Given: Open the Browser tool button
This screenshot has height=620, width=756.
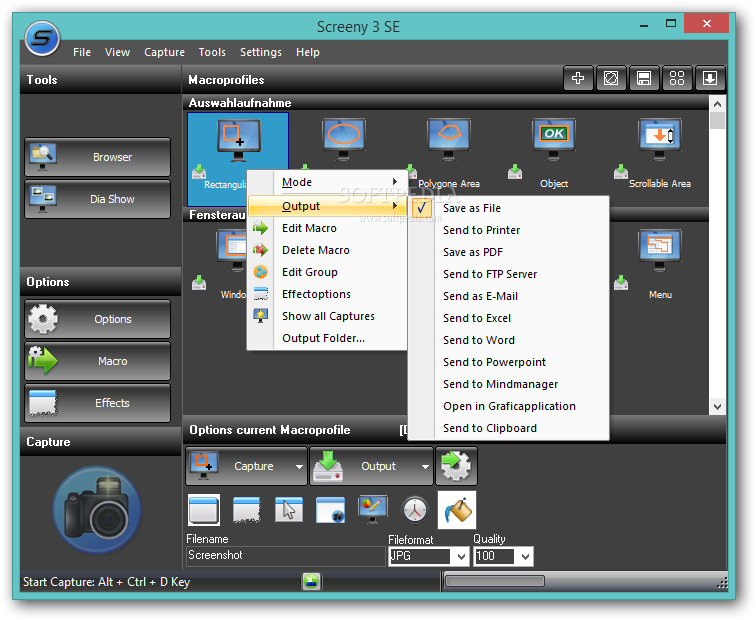Looking at the screenshot, I should tap(97, 157).
